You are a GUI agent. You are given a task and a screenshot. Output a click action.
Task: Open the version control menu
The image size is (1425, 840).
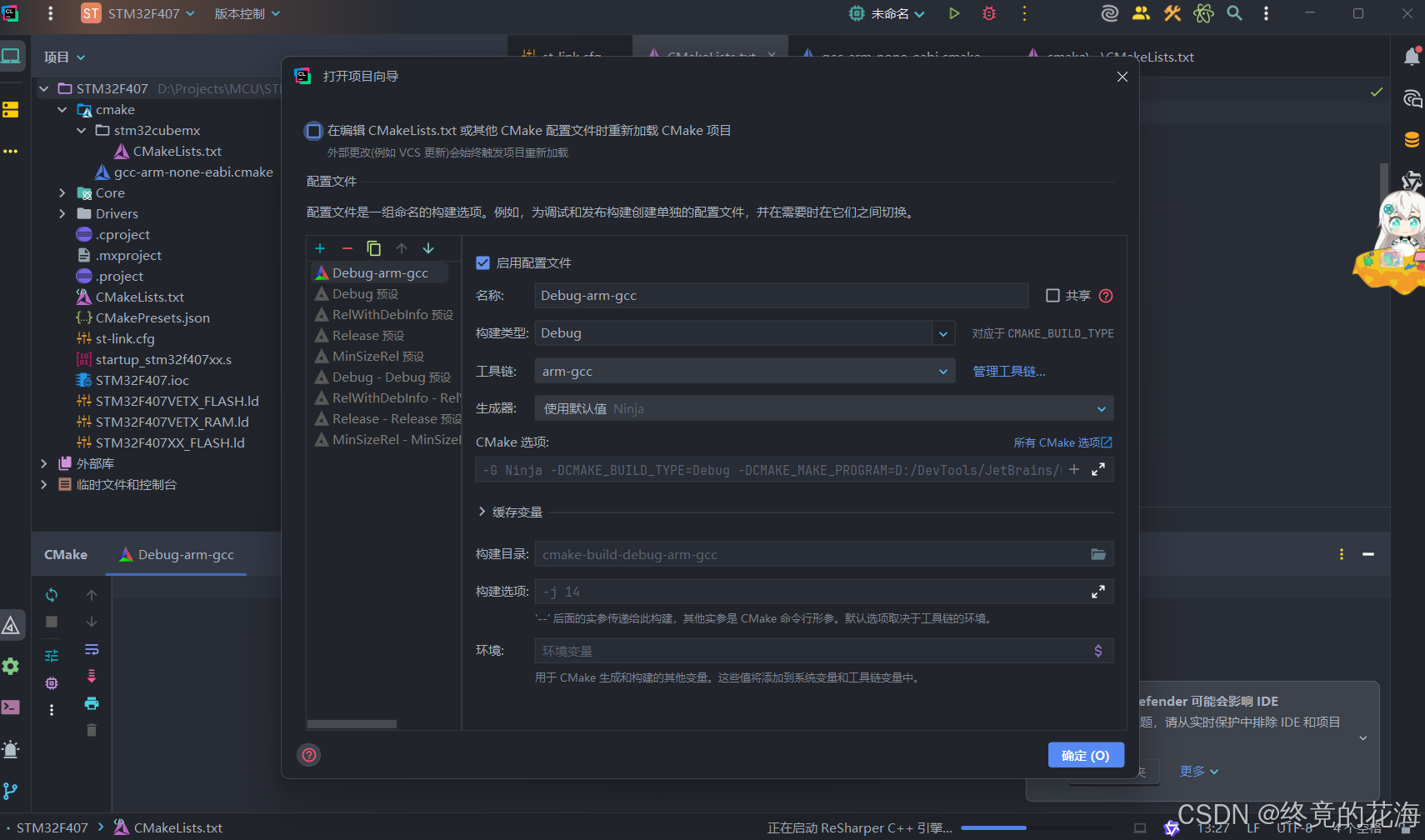[x=247, y=13]
